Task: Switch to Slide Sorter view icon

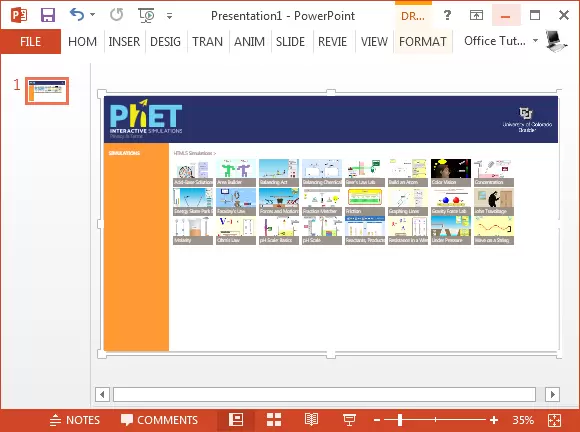Action: click(274, 420)
